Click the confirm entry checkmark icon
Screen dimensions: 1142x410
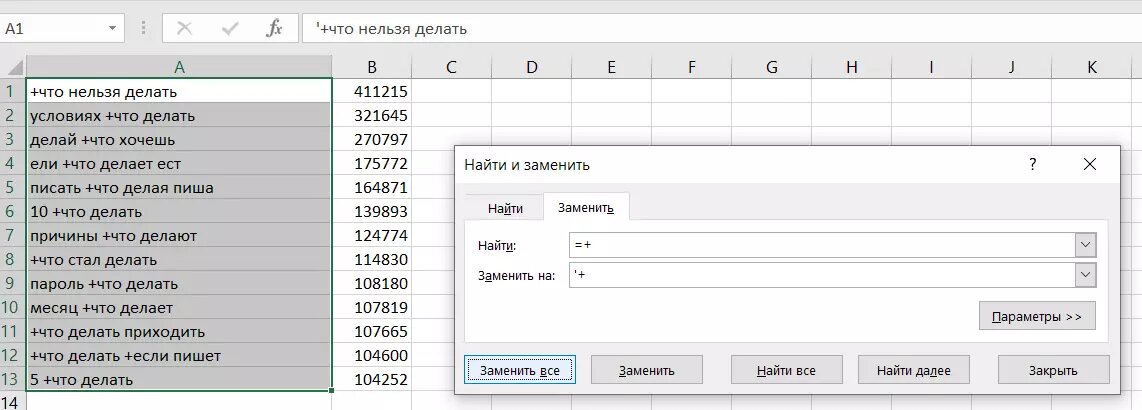point(230,29)
